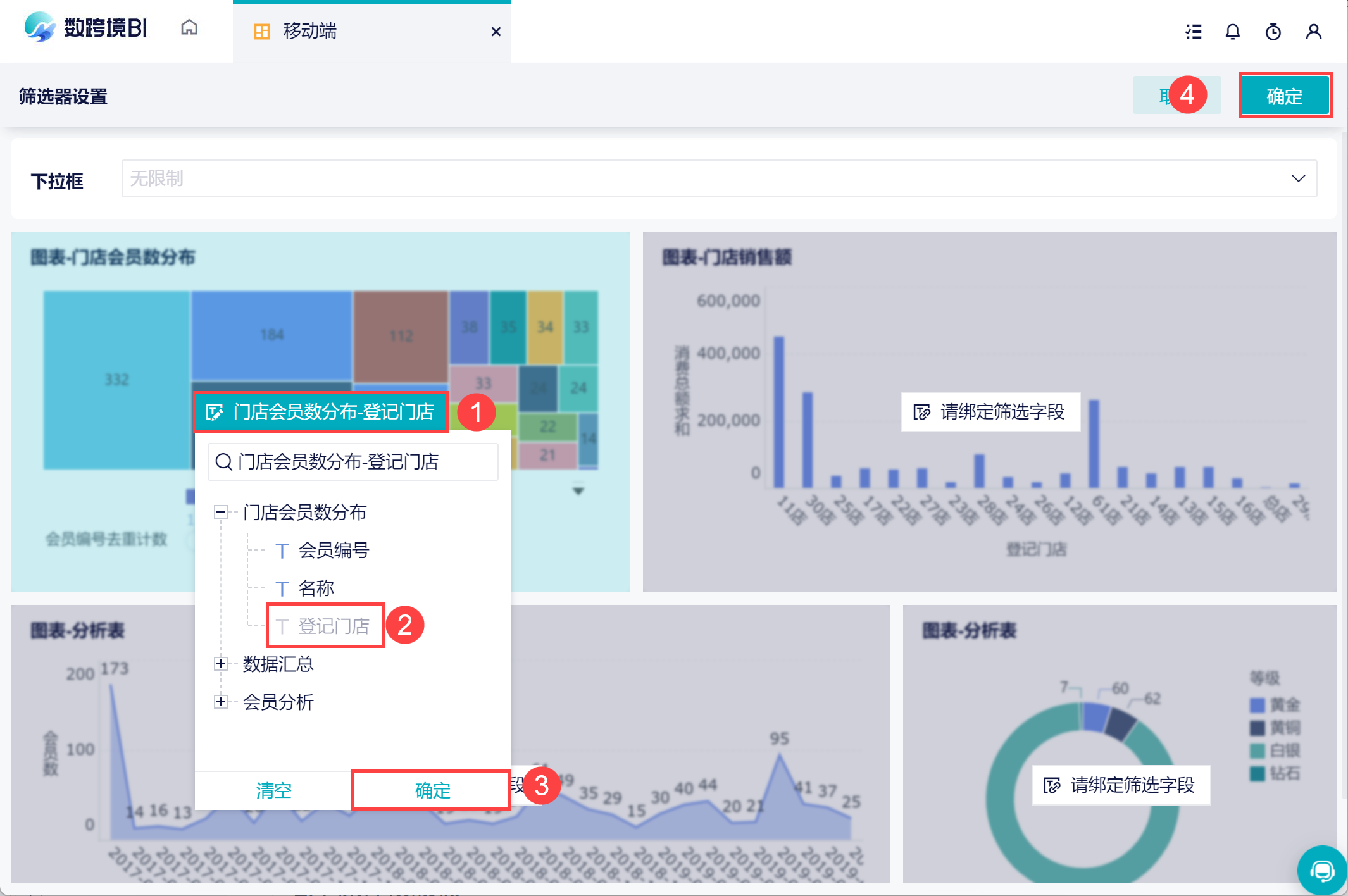The image size is (1348, 896).
Task: Open the timer schedule icon
Action: [x=1273, y=32]
